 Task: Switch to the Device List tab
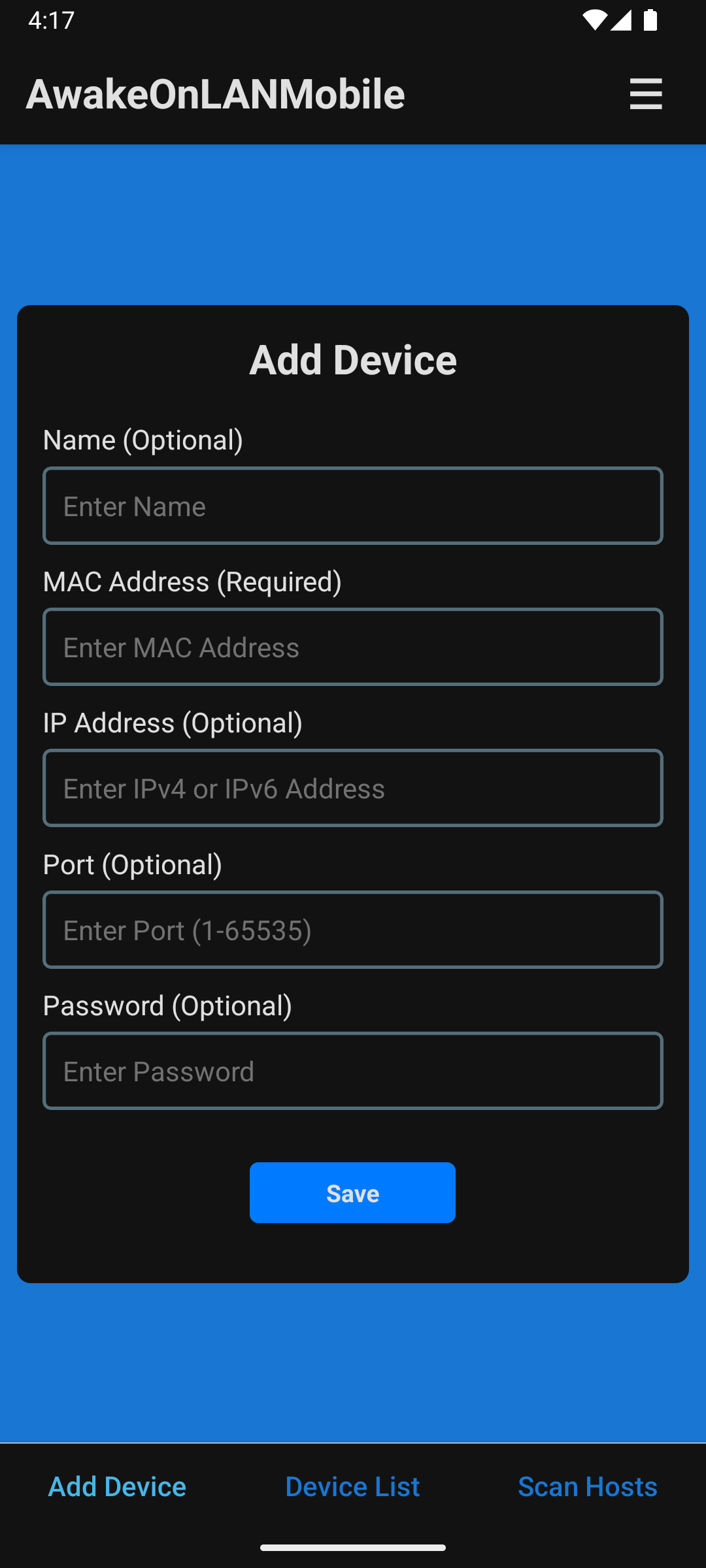tap(352, 1487)
